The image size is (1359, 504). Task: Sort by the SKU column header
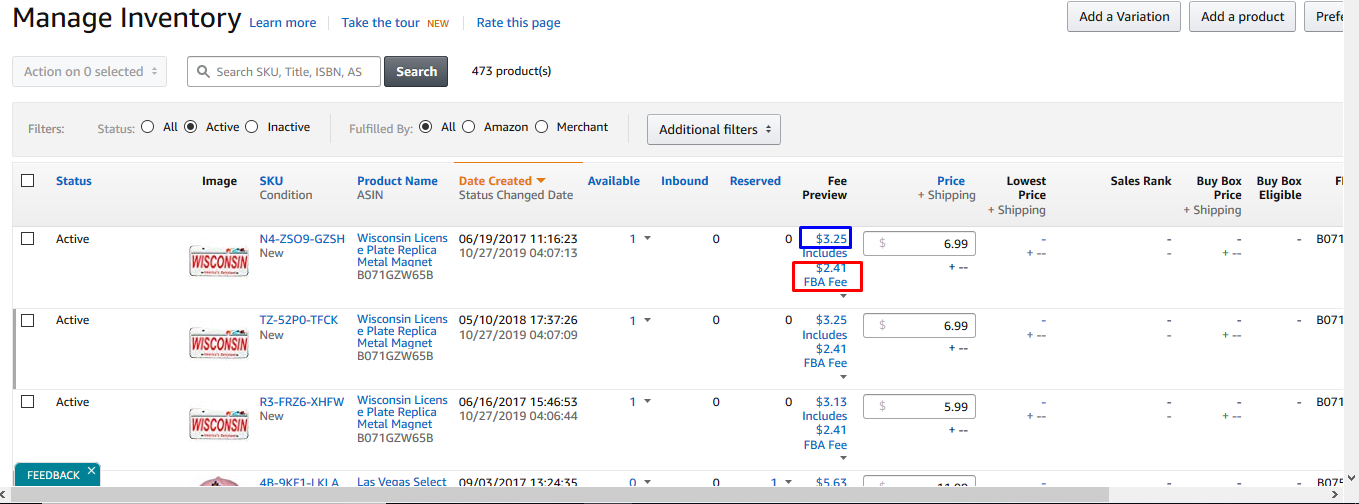tap(271, 181)
